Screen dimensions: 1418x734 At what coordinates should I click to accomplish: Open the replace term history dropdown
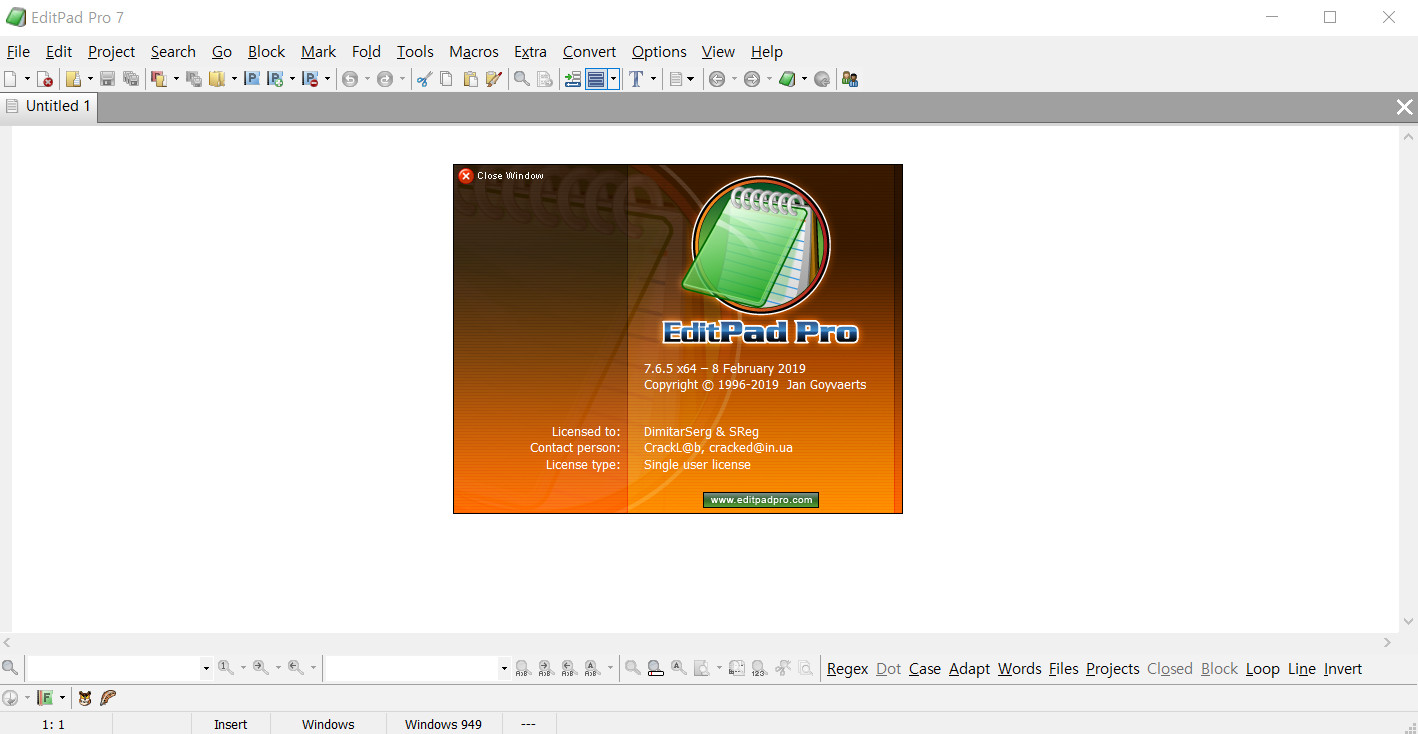(x=504, y=668)
